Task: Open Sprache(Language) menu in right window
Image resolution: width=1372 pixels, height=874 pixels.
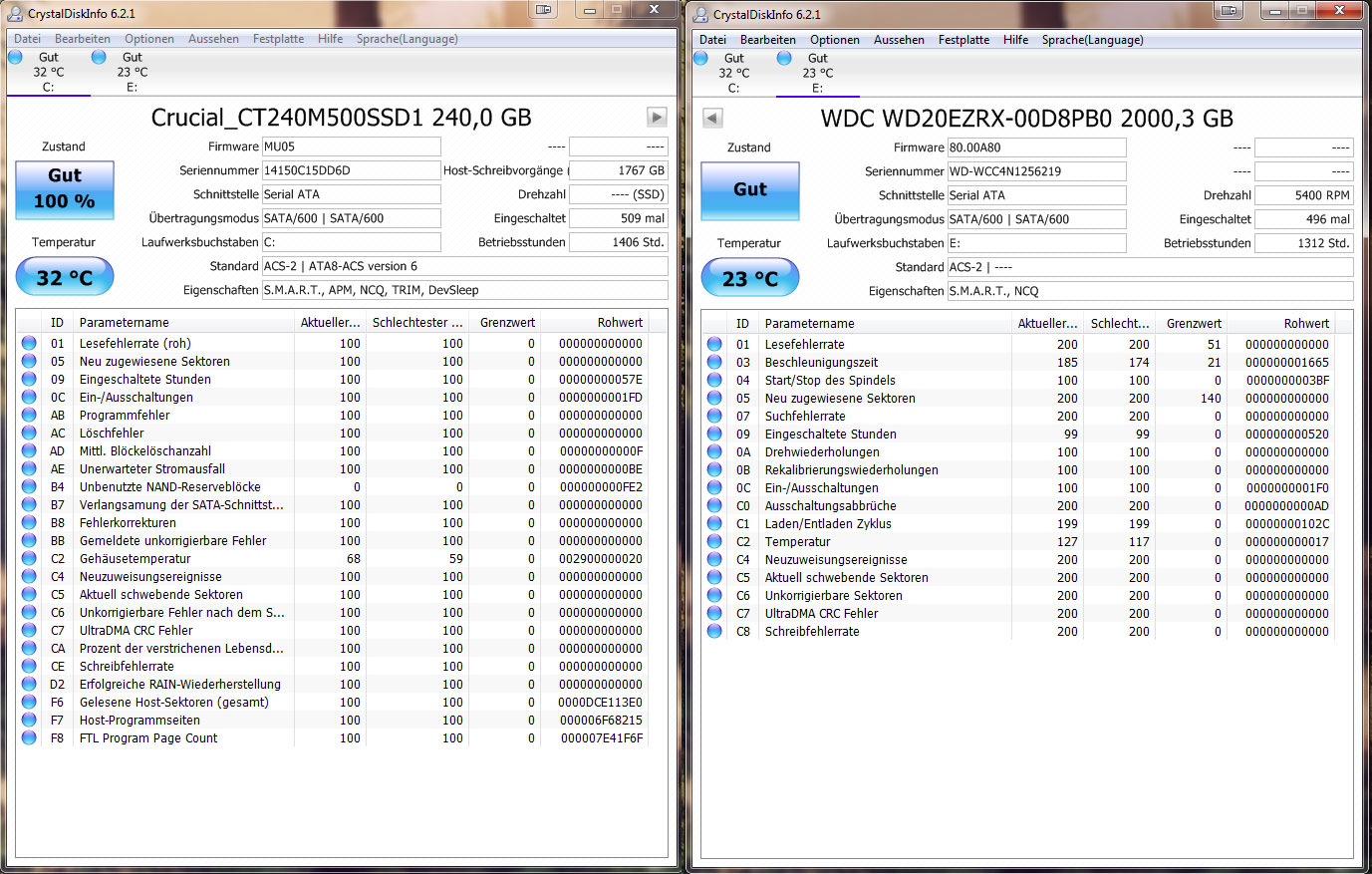Action: [x=1093, y=40]
